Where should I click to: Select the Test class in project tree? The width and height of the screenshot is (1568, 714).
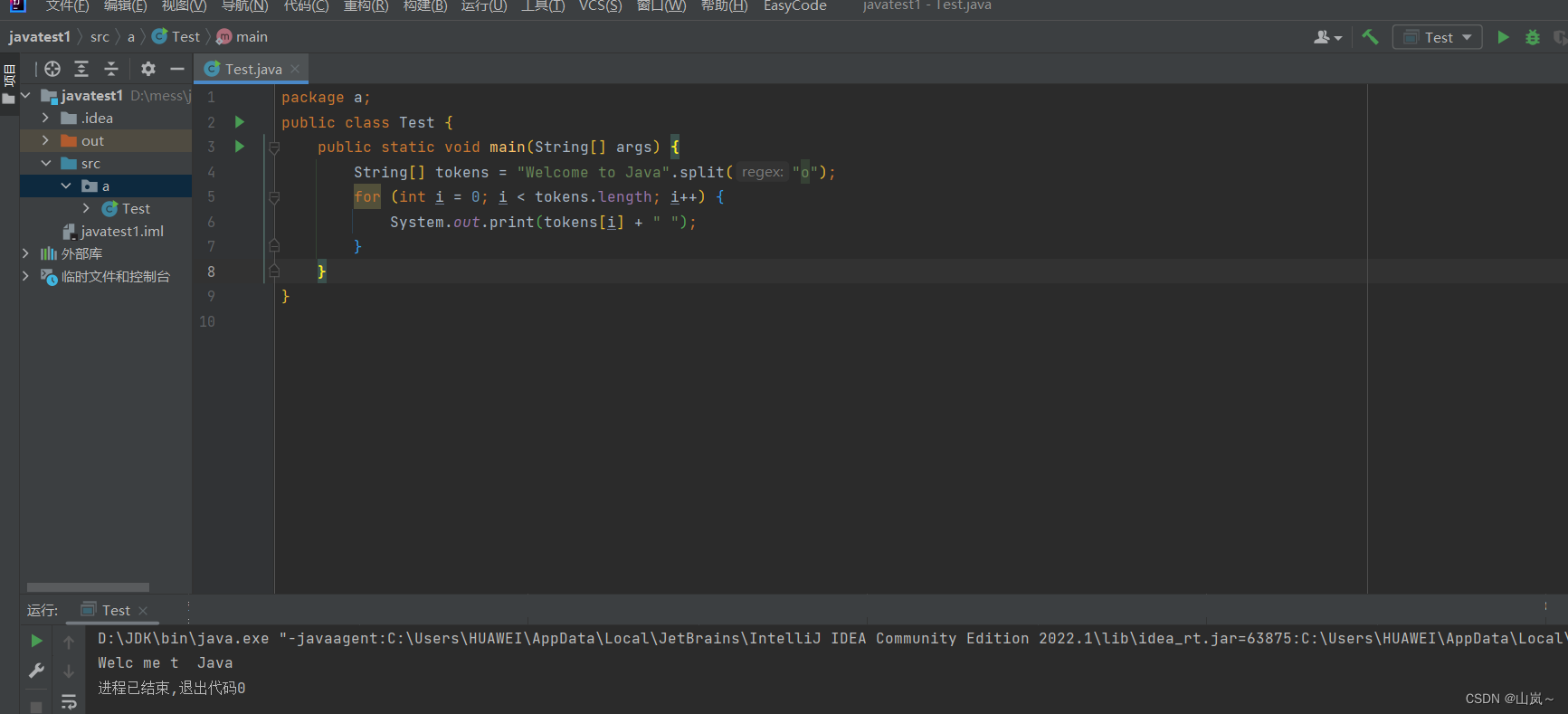tap(126, 208)
